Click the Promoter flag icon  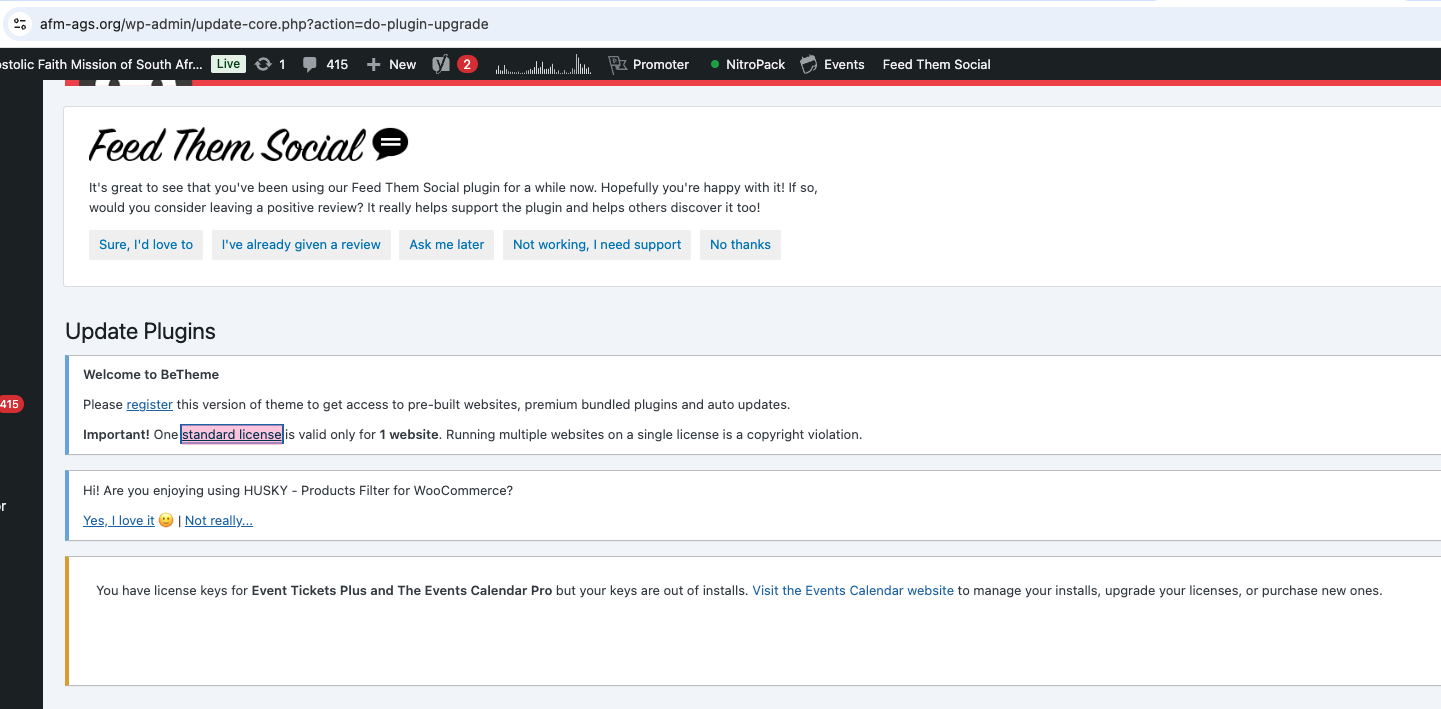coord(617,64)
